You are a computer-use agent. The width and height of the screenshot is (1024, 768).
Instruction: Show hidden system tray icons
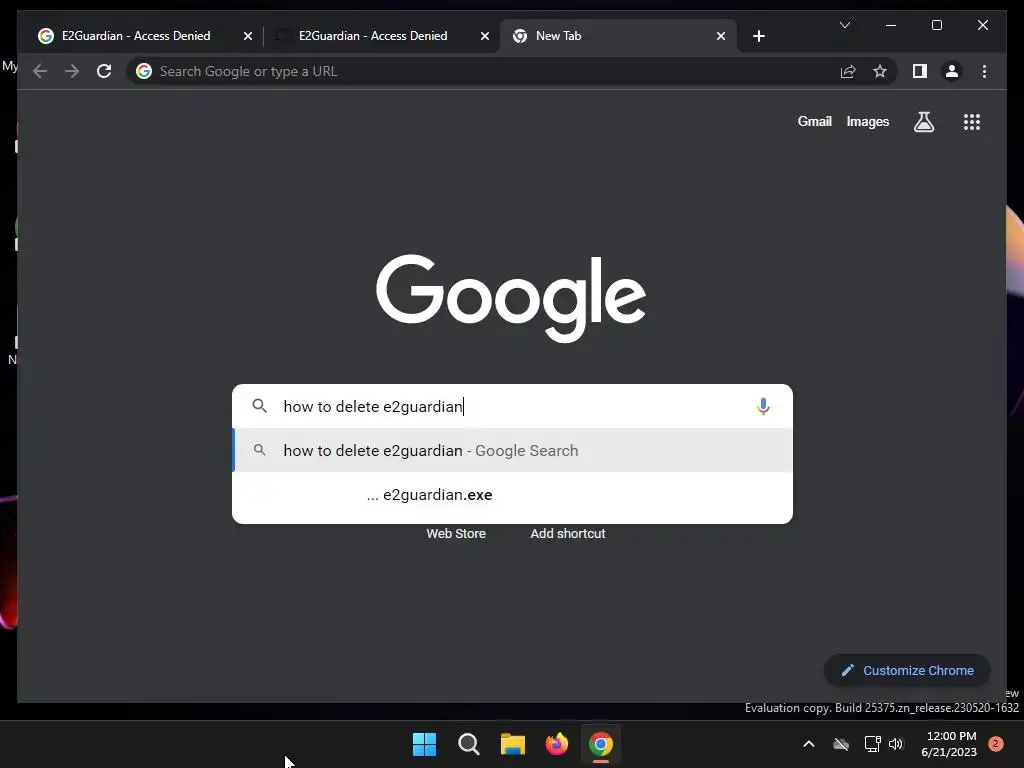[808, 744]
